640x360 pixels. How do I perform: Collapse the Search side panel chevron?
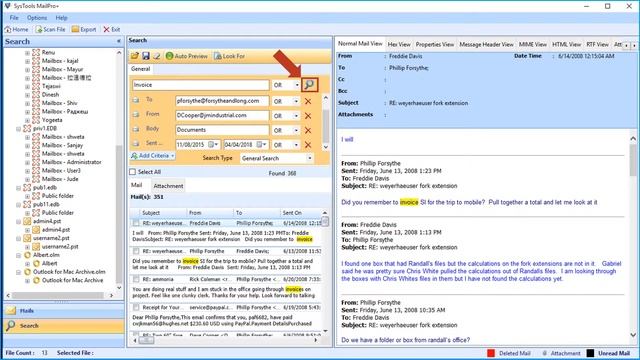119,41
